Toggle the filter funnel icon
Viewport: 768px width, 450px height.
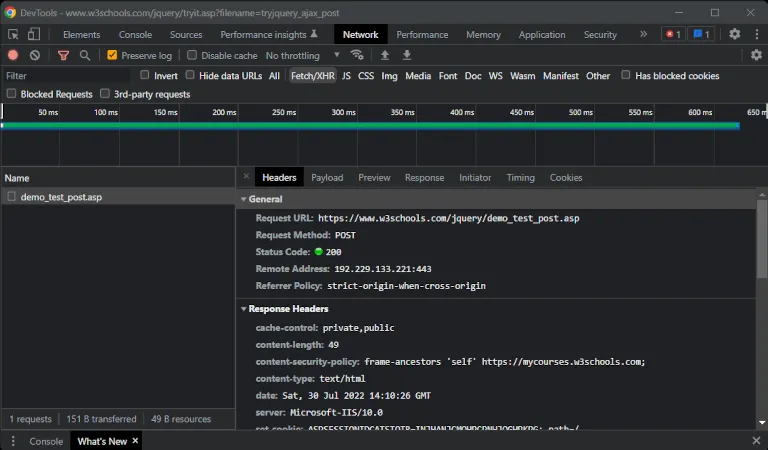(63, 55)
